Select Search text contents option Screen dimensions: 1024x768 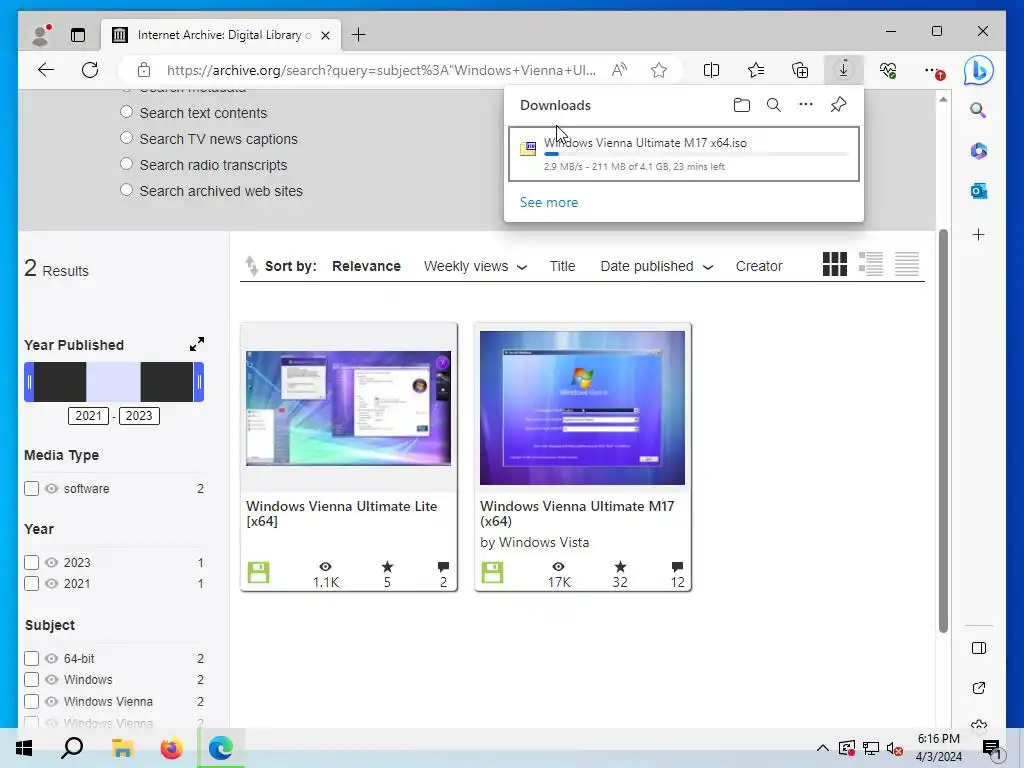tap(127, 112)
